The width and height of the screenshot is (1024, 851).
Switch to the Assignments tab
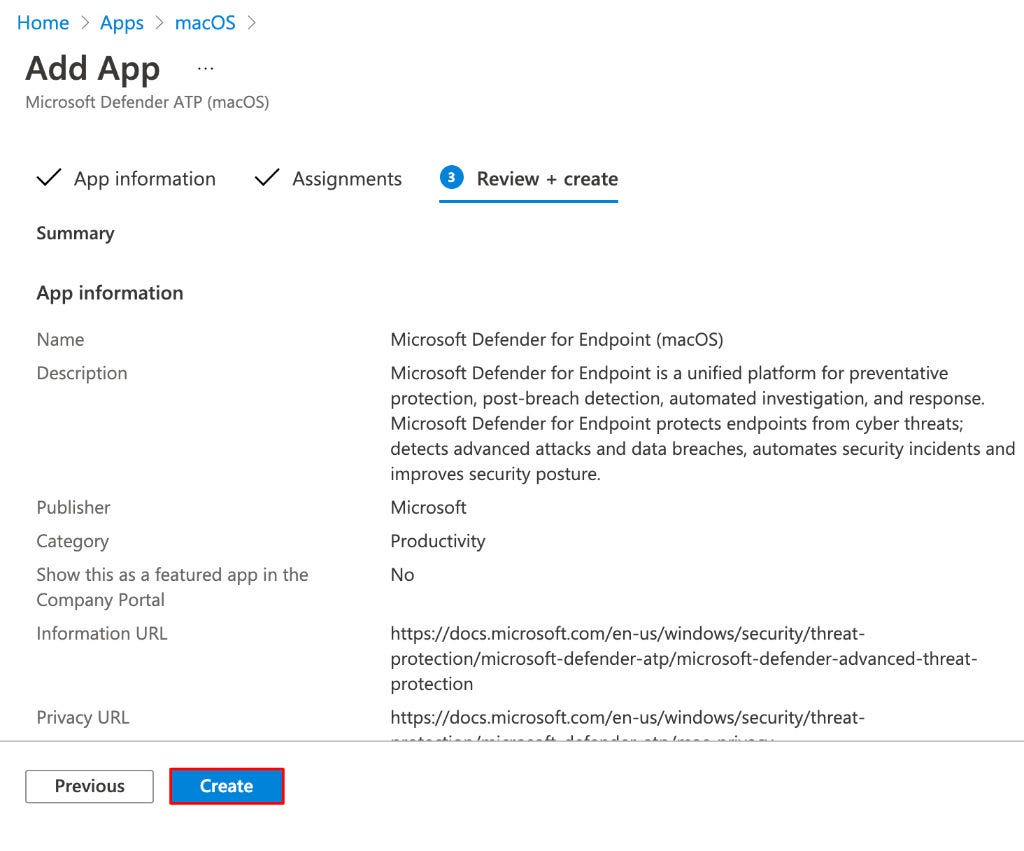pos(328,178)
